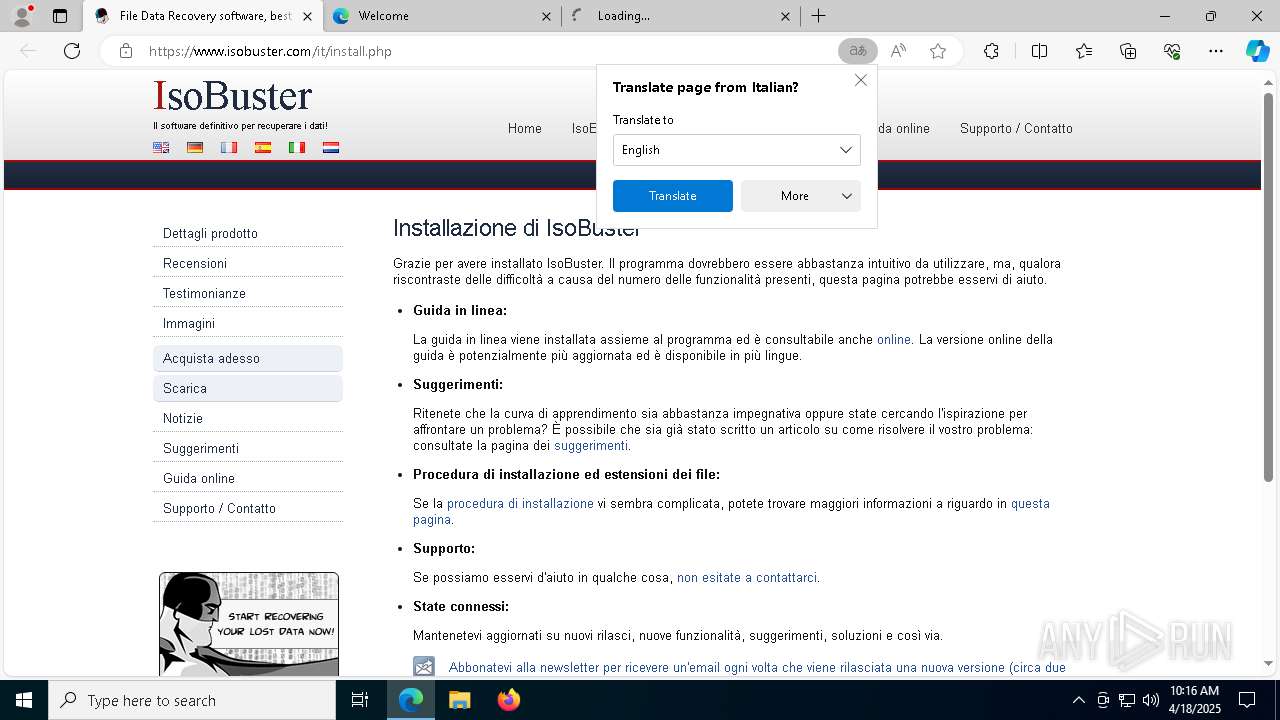
Task: Select Scarica in sidebar
Action: [248, 388]
